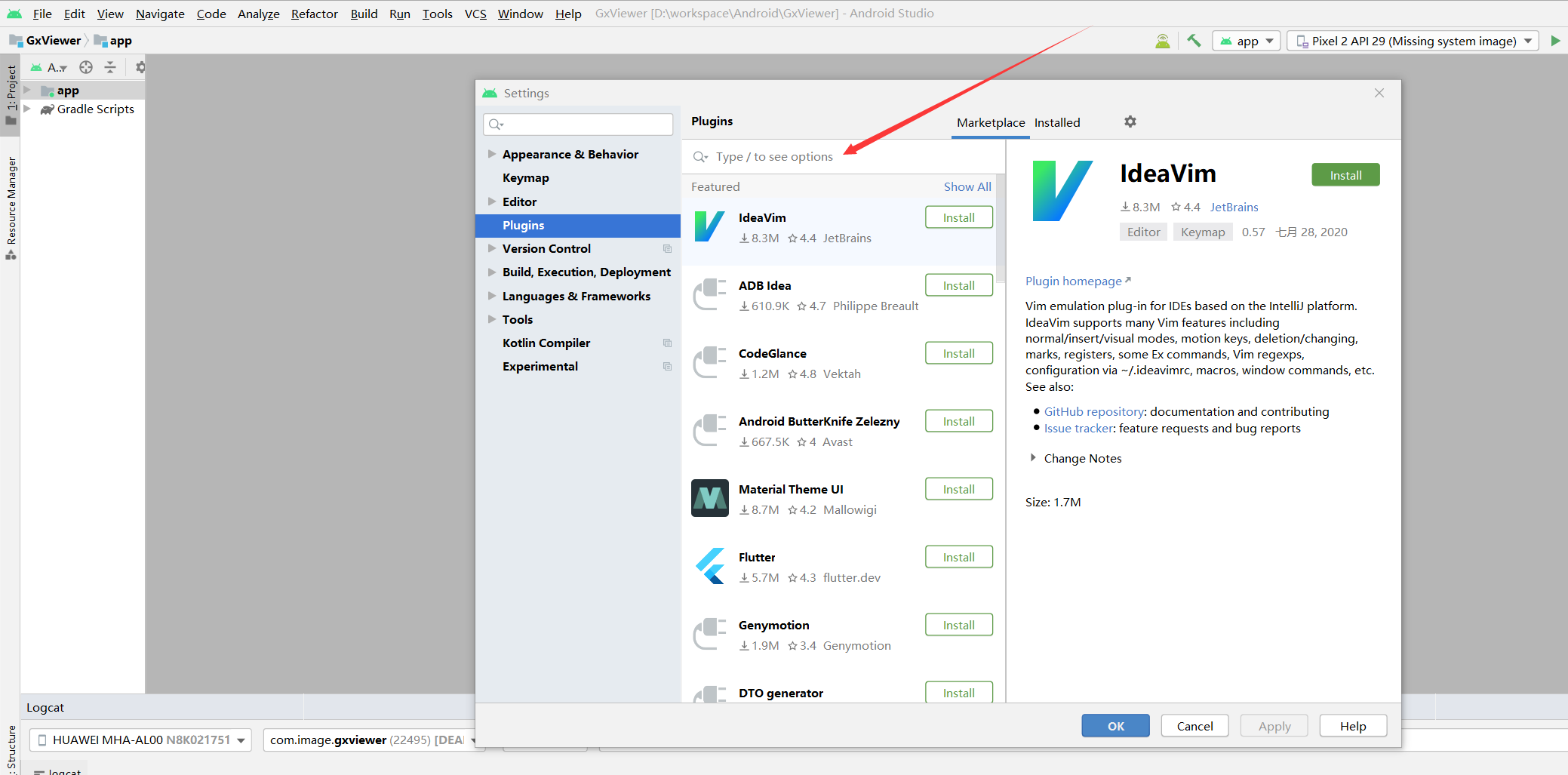This screenshot has width=1568, height=775.
Task: Open the Navigate menu
Action: coord(160,14)
